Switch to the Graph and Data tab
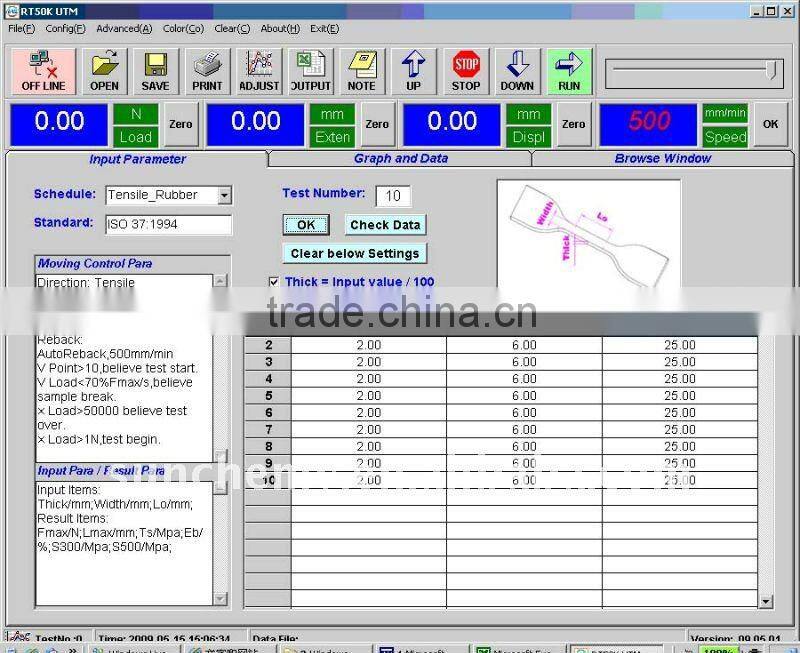Image resolution: width=800 pixels, height=653 pixels. [401, 158]
